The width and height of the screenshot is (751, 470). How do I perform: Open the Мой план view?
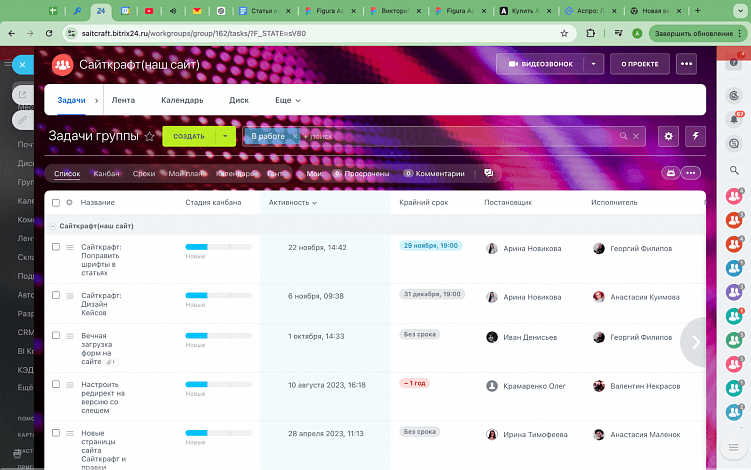(x=186, y=173)
